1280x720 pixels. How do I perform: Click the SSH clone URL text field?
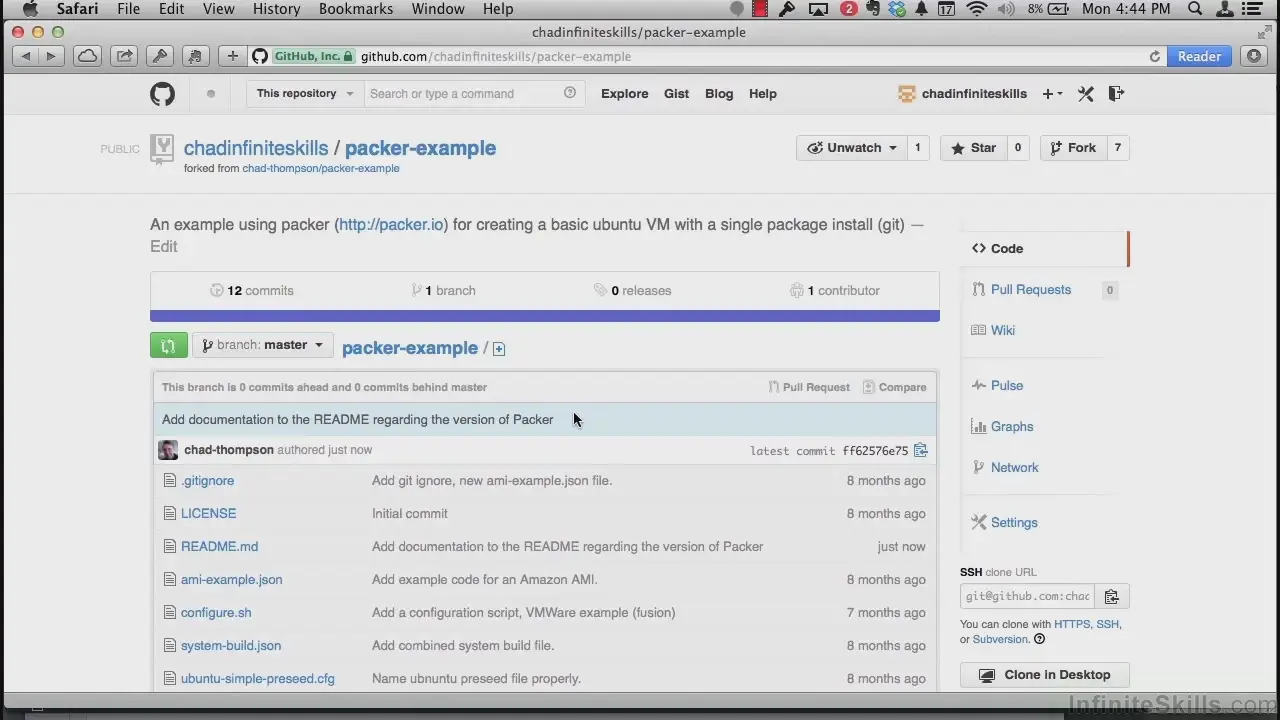[x=1027, y=597]
